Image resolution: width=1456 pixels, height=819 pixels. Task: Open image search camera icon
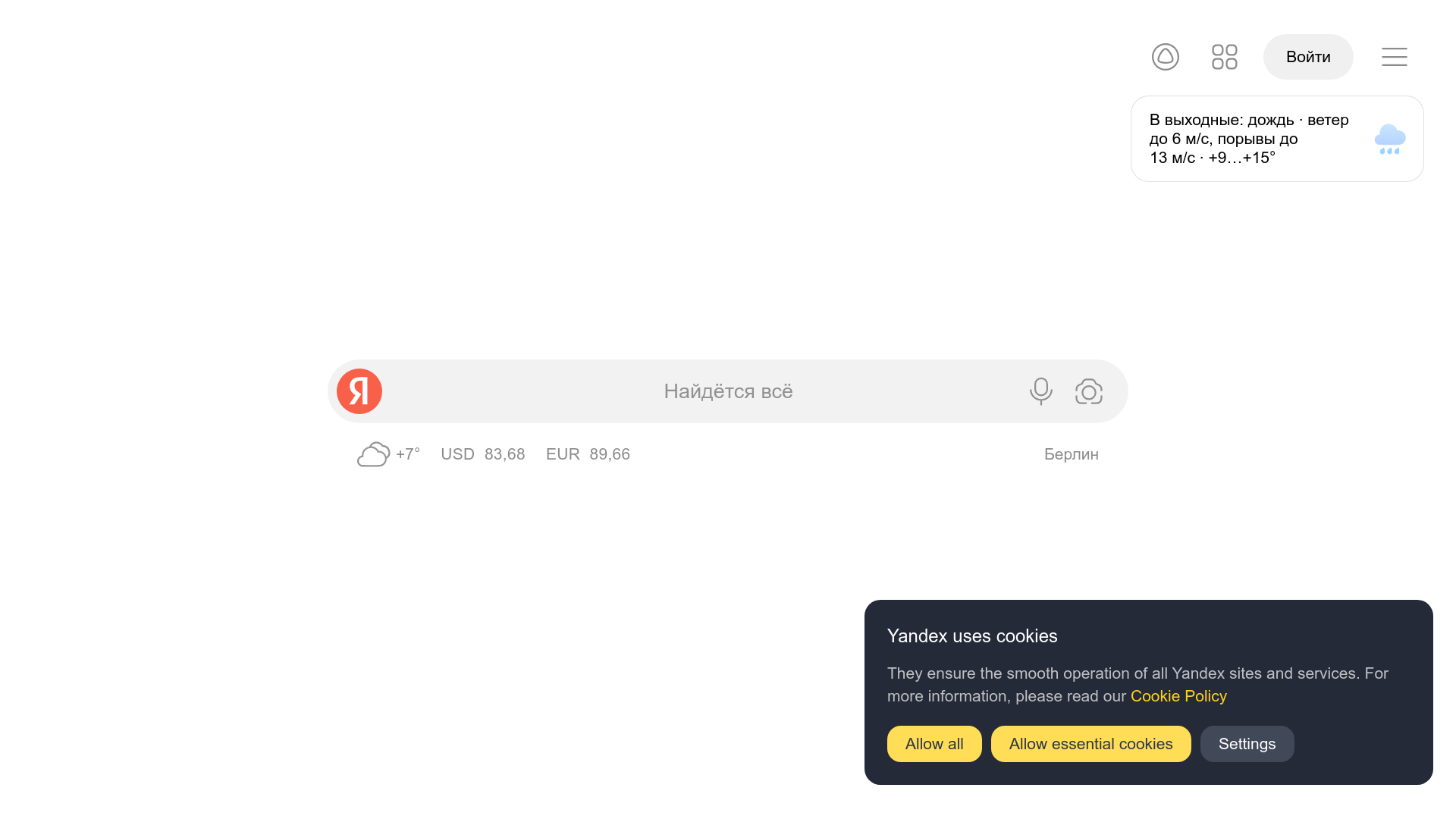pos(1089,391)
